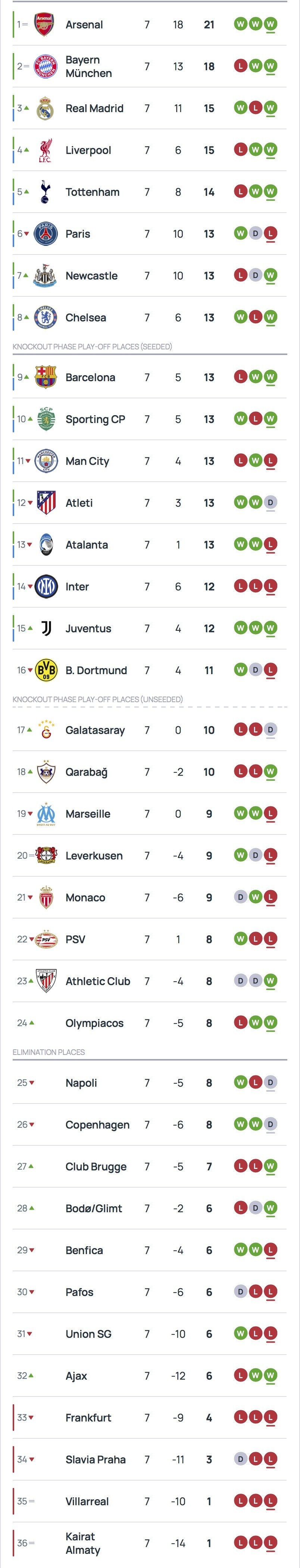Click the draw badge in Atleti's form
The image size is (300, 1568).
point(270,503)
